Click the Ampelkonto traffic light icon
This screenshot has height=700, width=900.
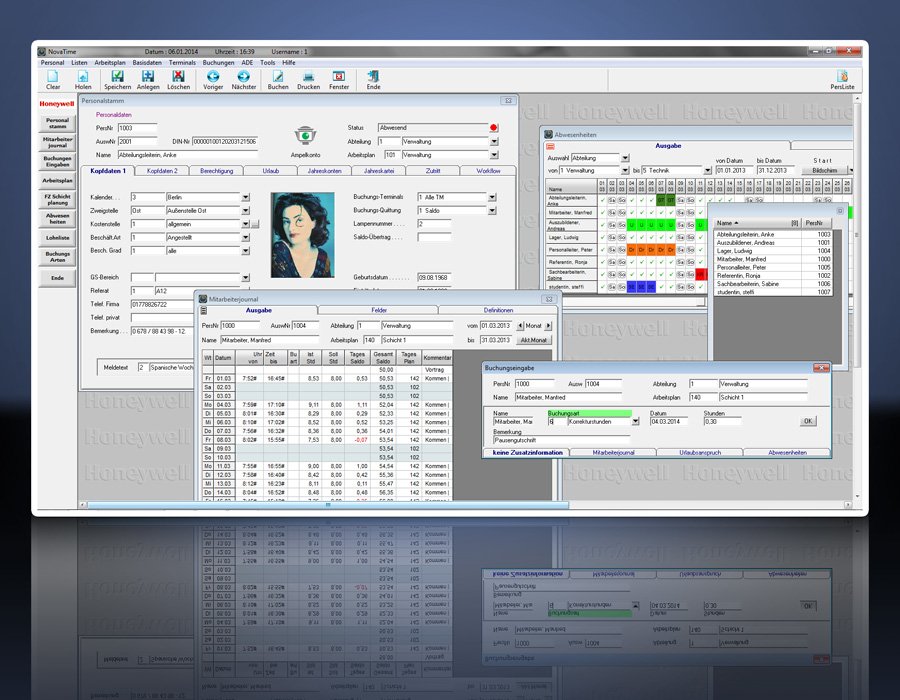(x=306, y=135)
